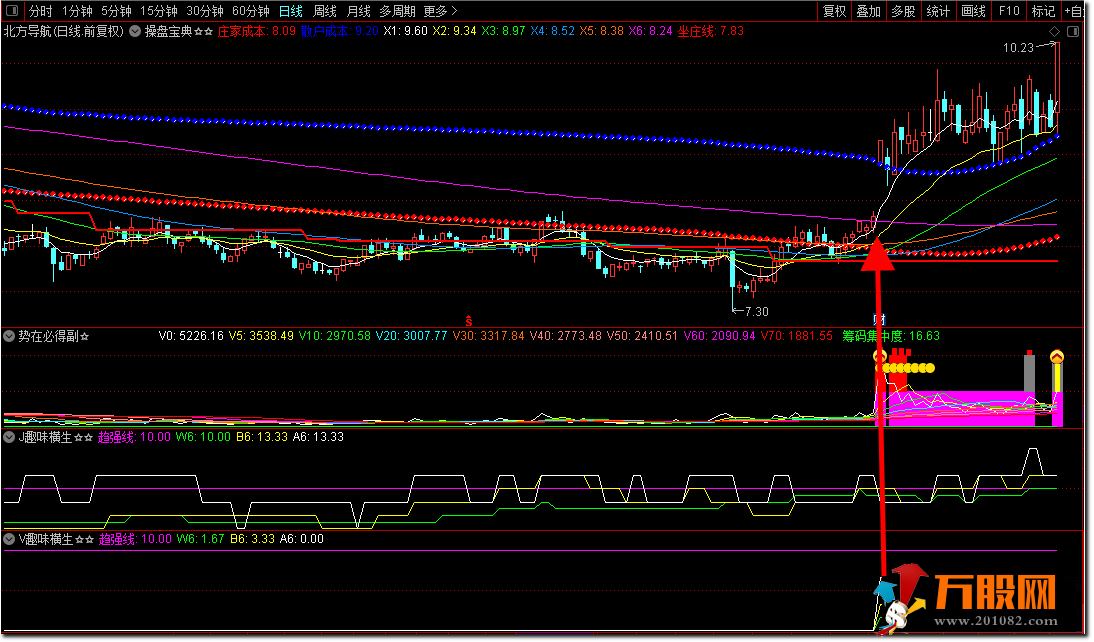1094x642 pixels.
Task: Open the 势在必得副 indicator dropdown arrow
Action: [x=9, y=336]
